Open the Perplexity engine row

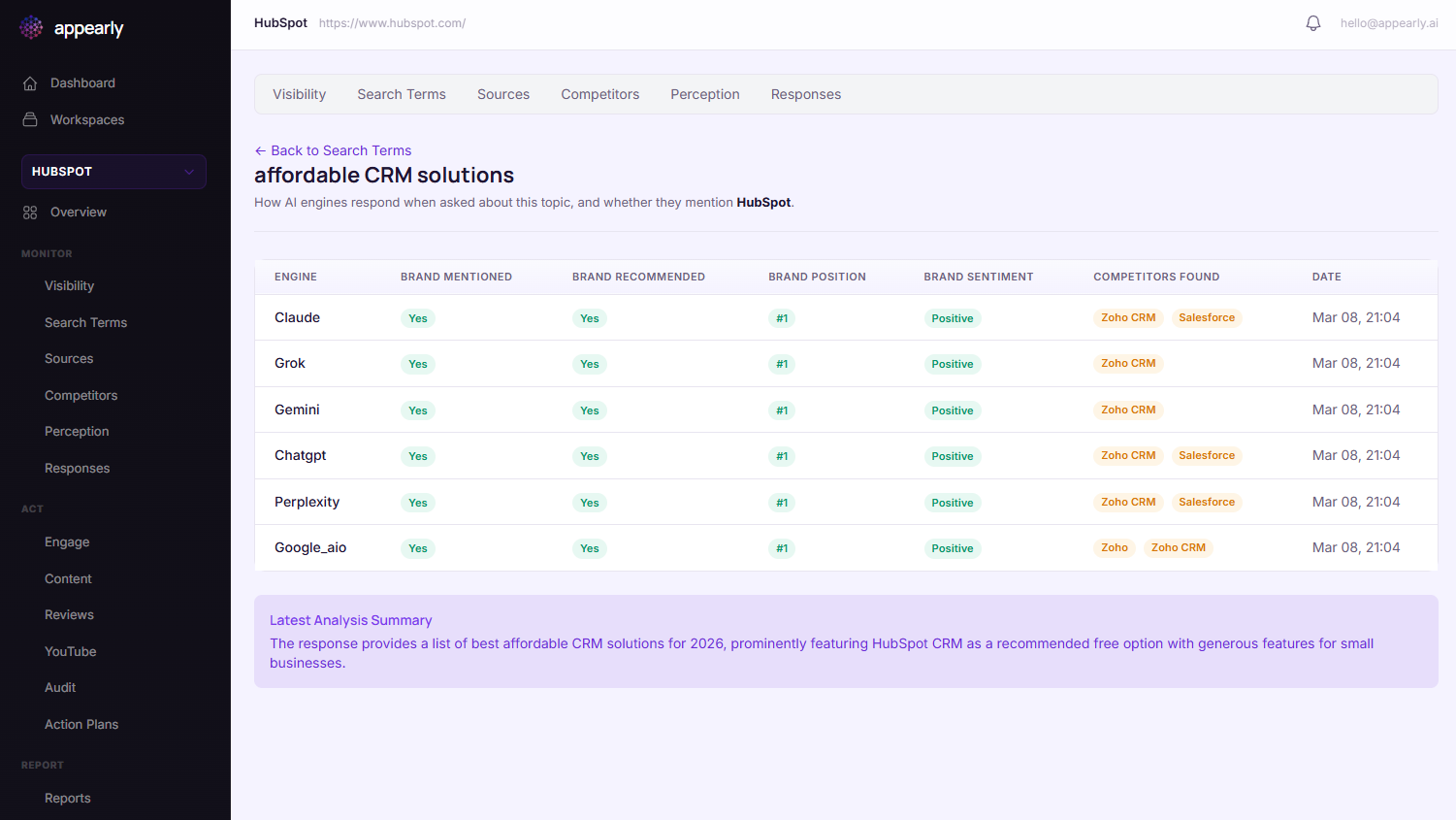[x=307, y=502]
